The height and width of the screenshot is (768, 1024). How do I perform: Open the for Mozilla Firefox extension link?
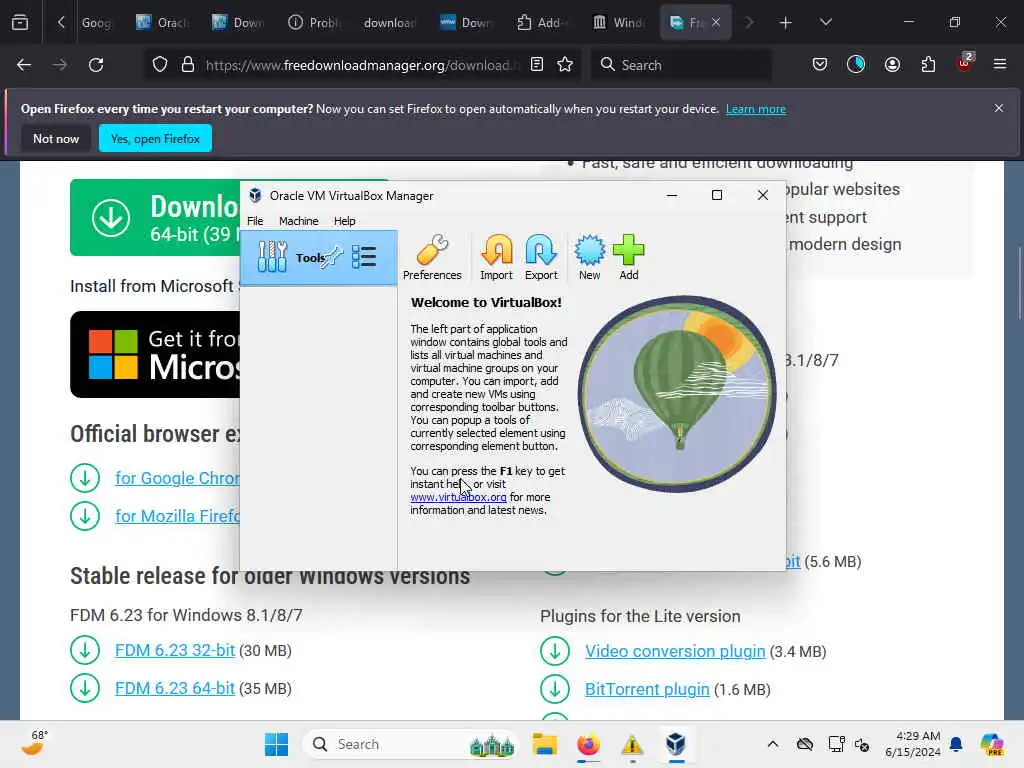tap(177, 516)
